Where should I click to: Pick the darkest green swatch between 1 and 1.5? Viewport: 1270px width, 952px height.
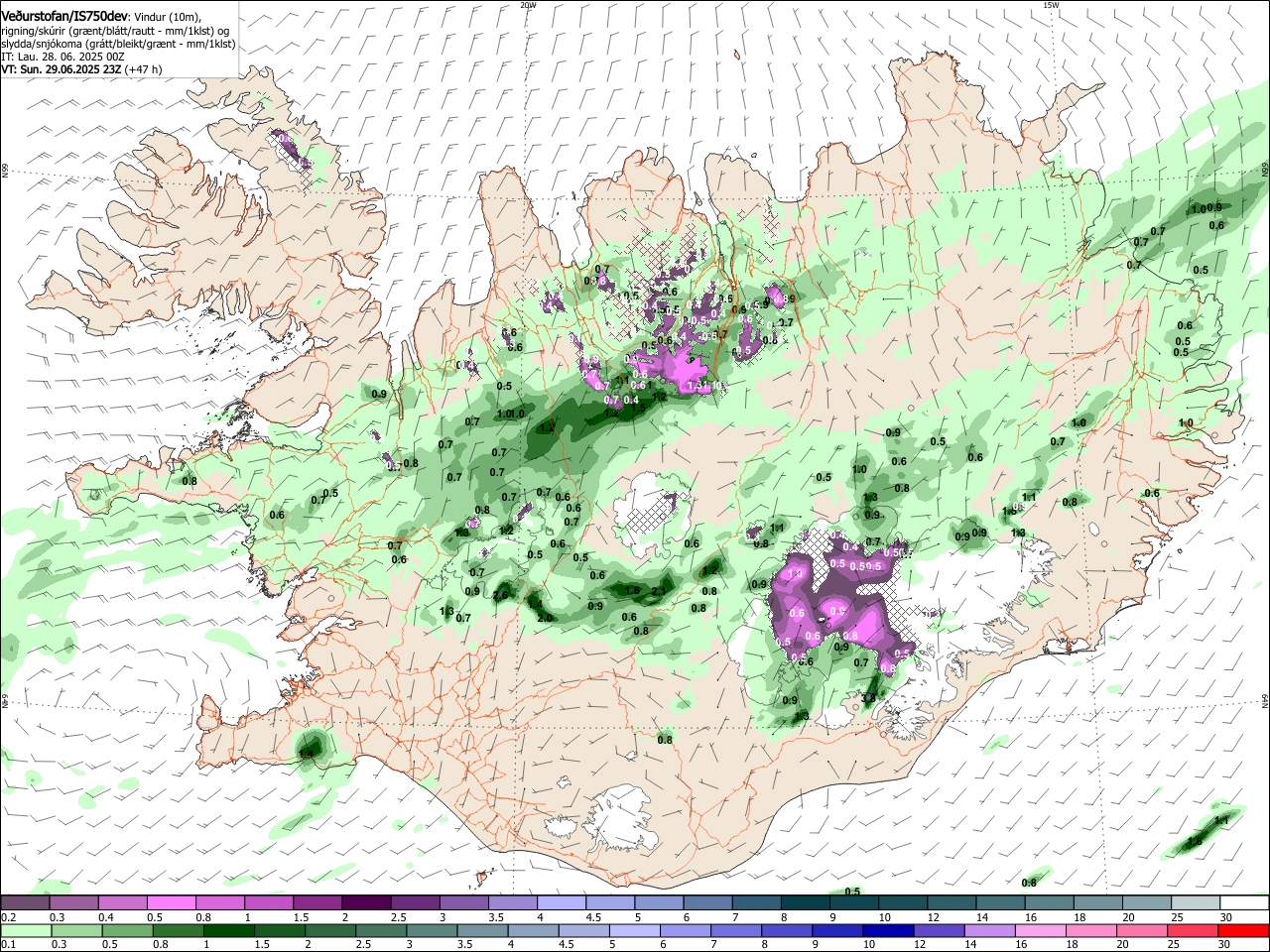click(x=229, y=930)
